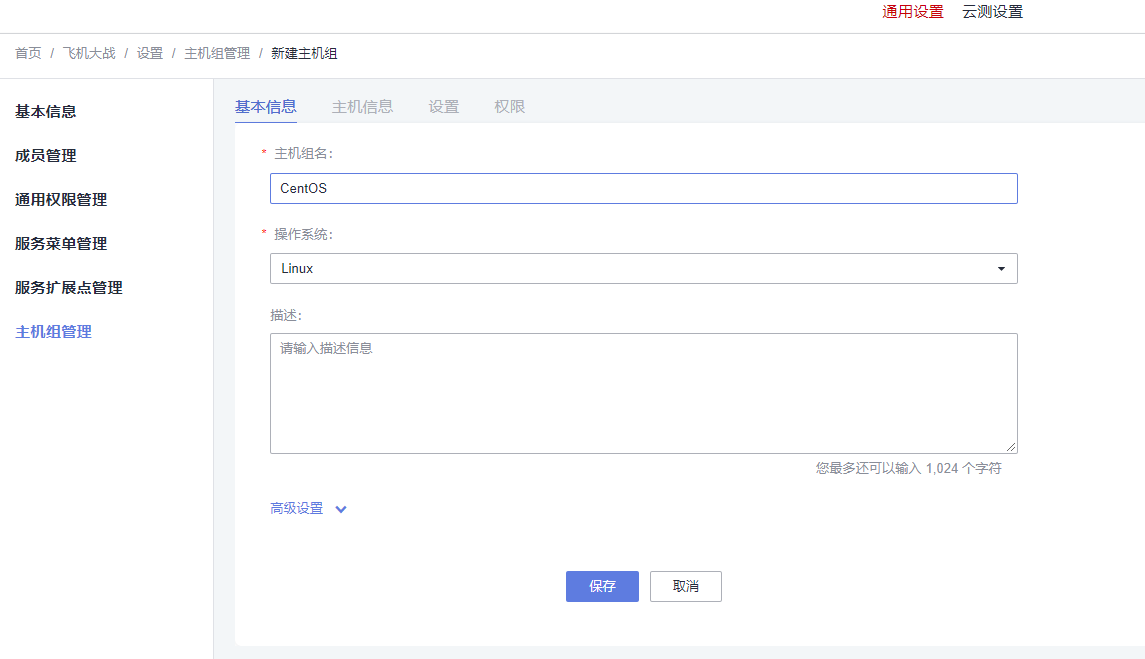Open the 设置 breadcrumb link

click(x=150, y=53)
